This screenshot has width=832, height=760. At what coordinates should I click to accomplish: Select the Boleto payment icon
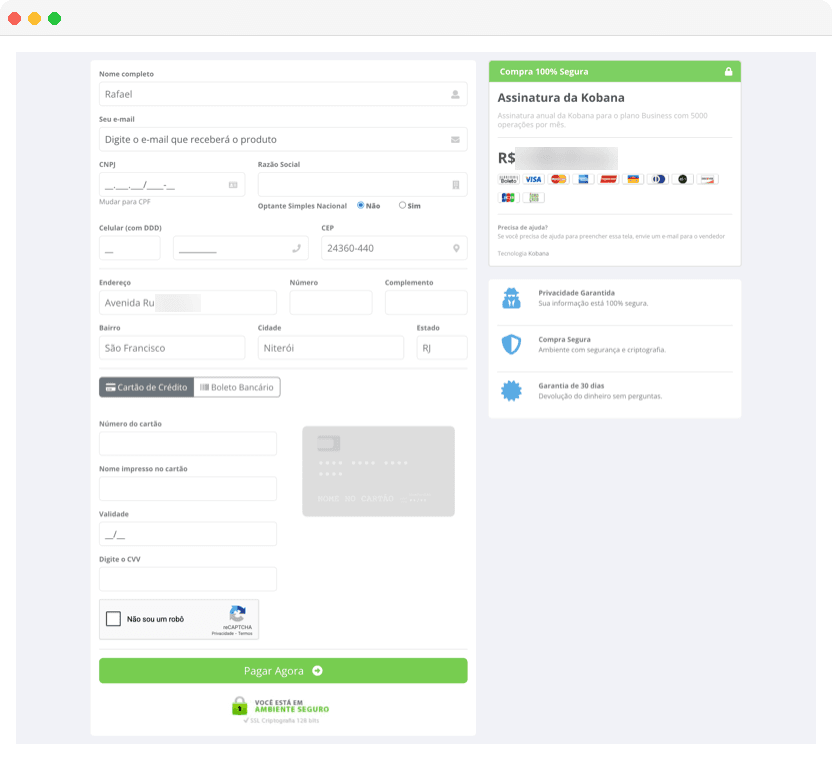tap(509, 179)
